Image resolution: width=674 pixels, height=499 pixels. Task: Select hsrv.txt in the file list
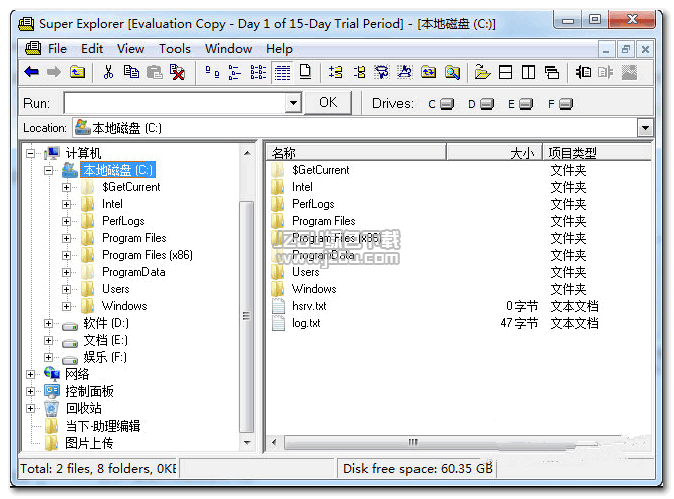pyautogui.click(x=309, y=306)
